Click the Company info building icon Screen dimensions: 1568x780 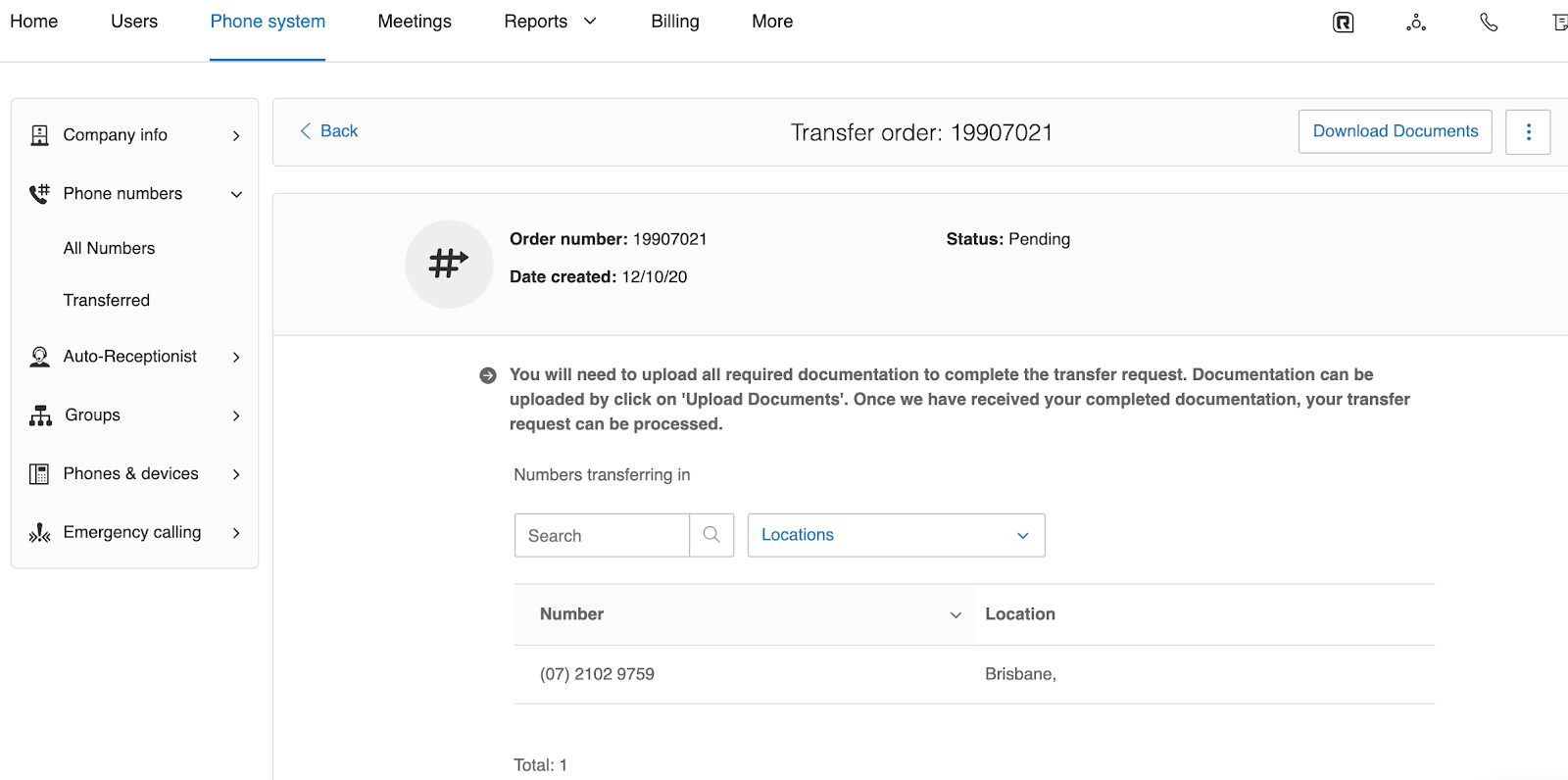point(39,135)
